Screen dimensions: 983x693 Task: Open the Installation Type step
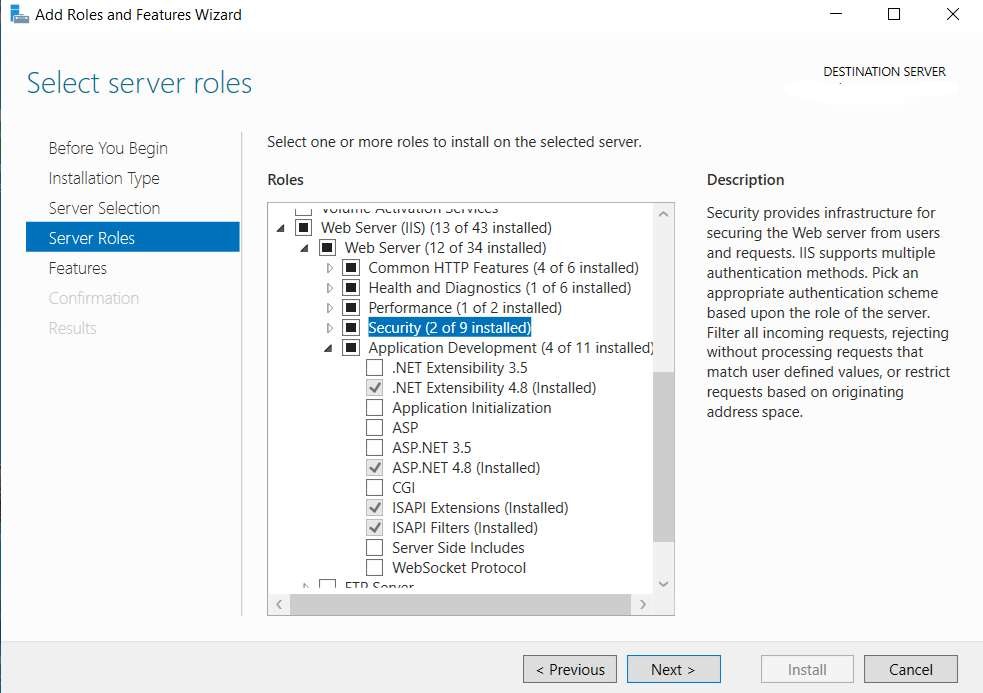coord(104,178)
